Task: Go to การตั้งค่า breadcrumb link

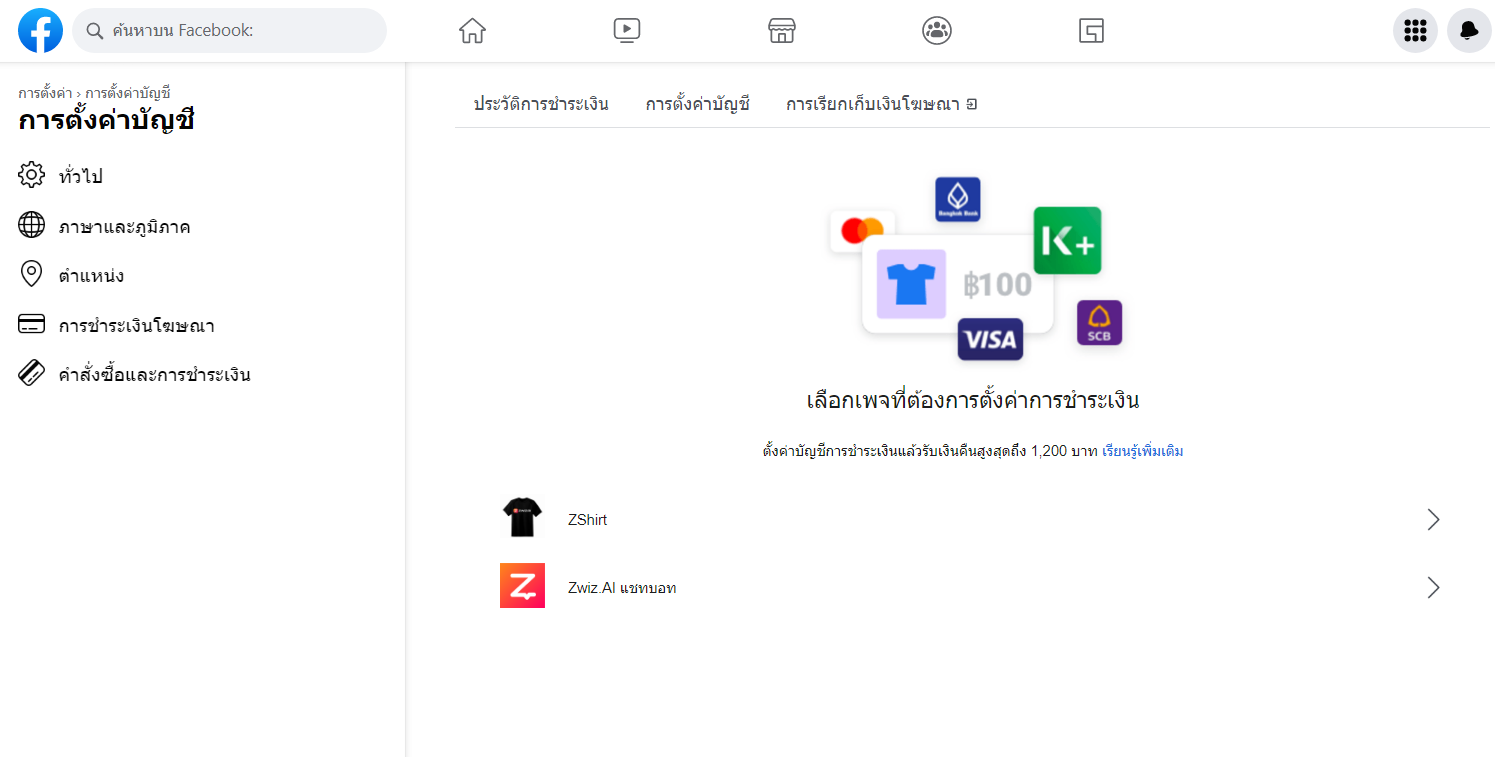Action: pos(45,93)
